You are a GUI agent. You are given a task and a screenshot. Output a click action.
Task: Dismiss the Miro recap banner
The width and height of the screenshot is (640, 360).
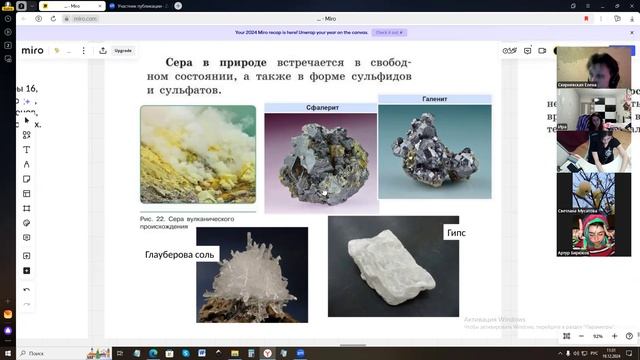[632, 32]
